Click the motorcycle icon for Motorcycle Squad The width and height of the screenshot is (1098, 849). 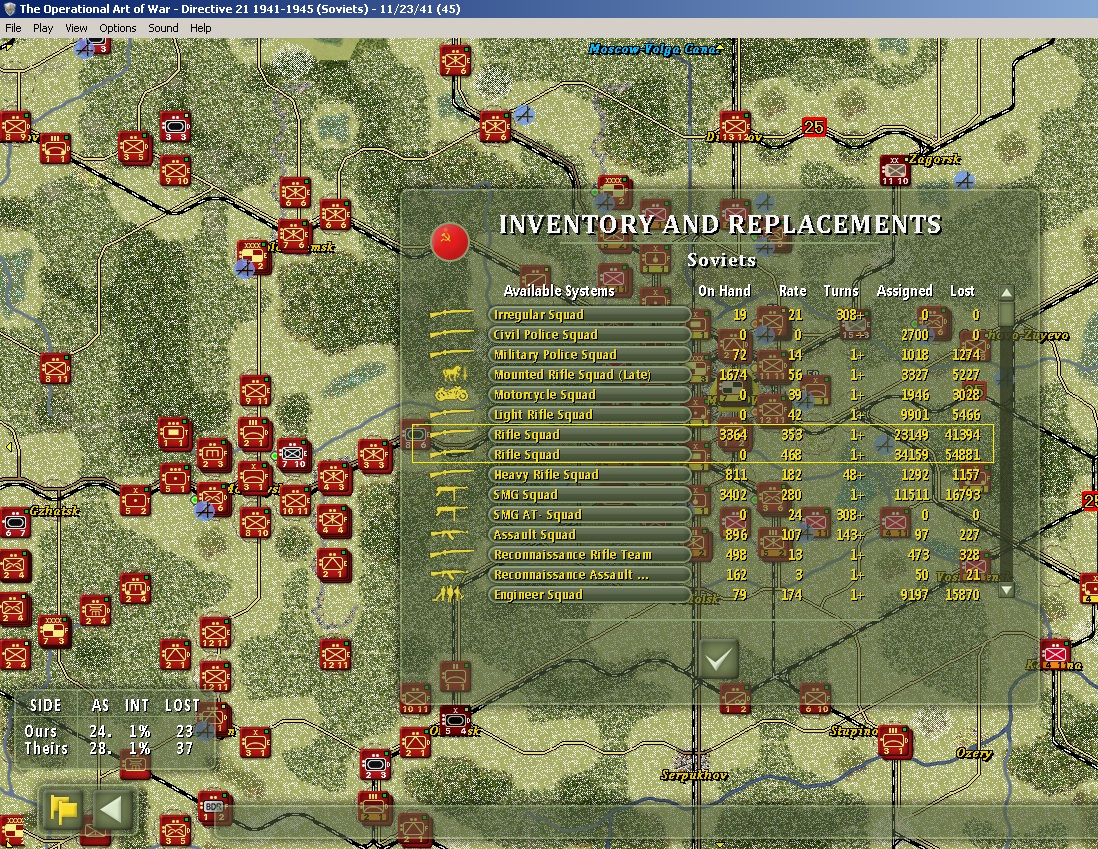[x=452, y=394]
